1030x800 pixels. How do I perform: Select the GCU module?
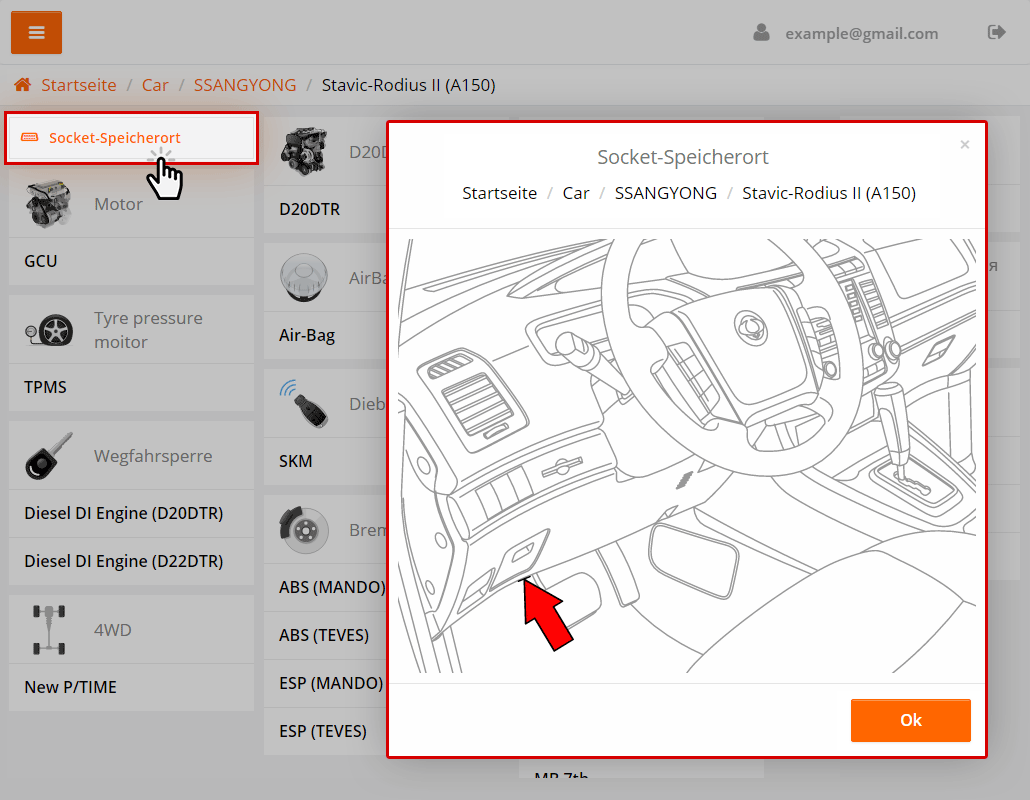point(41,261)
